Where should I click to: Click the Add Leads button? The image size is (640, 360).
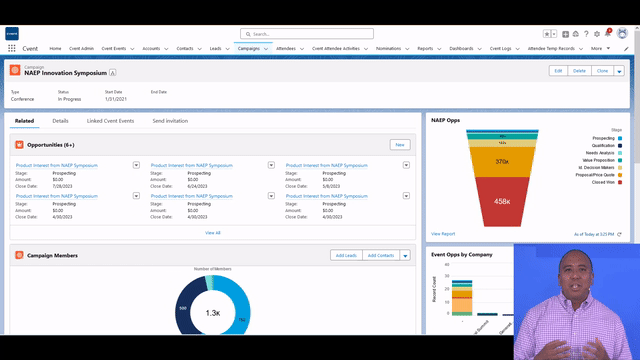tap(346, 256)
